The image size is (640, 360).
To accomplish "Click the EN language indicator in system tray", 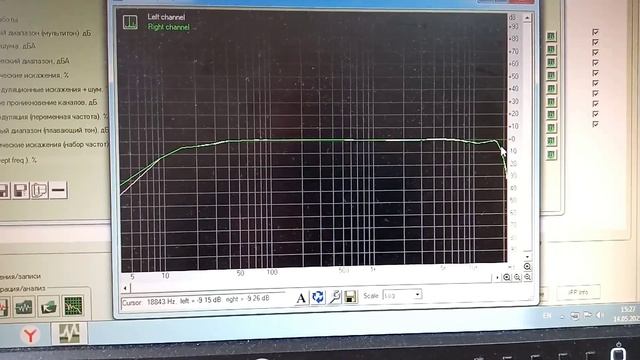I will pyautogui.click(x=547, y=316).
